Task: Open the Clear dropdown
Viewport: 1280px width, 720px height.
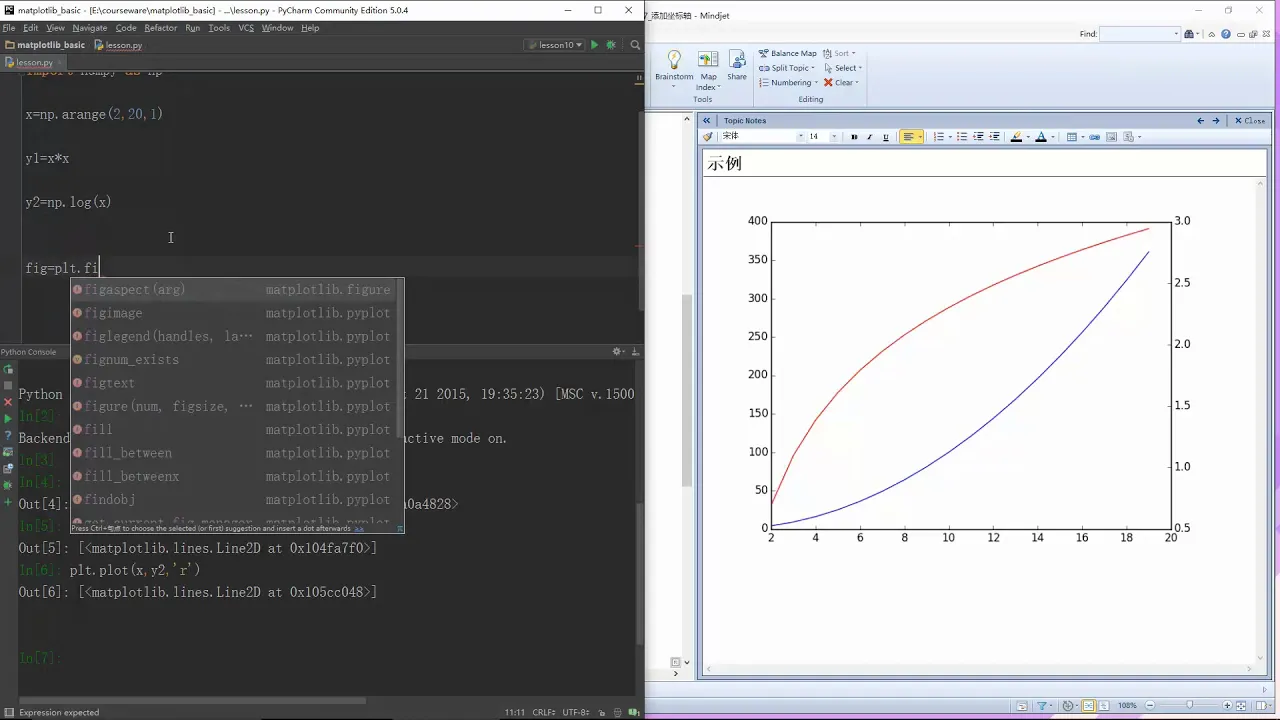Action: click(x=842, y=83)
